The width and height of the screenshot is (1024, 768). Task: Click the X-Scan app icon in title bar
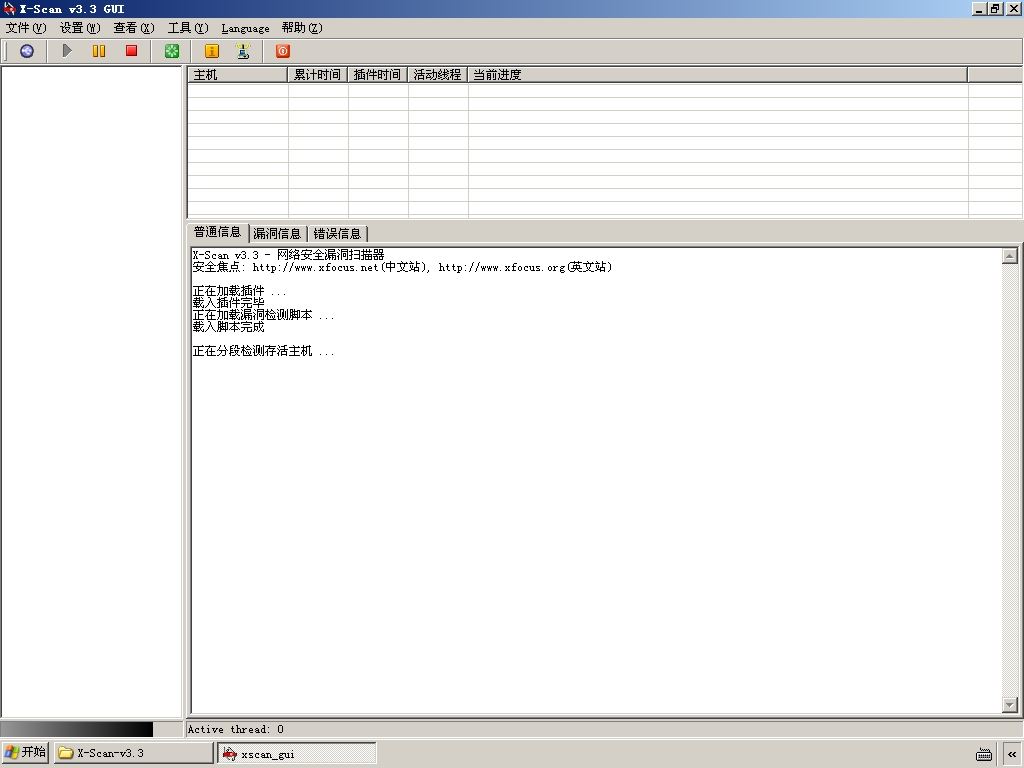9,8
